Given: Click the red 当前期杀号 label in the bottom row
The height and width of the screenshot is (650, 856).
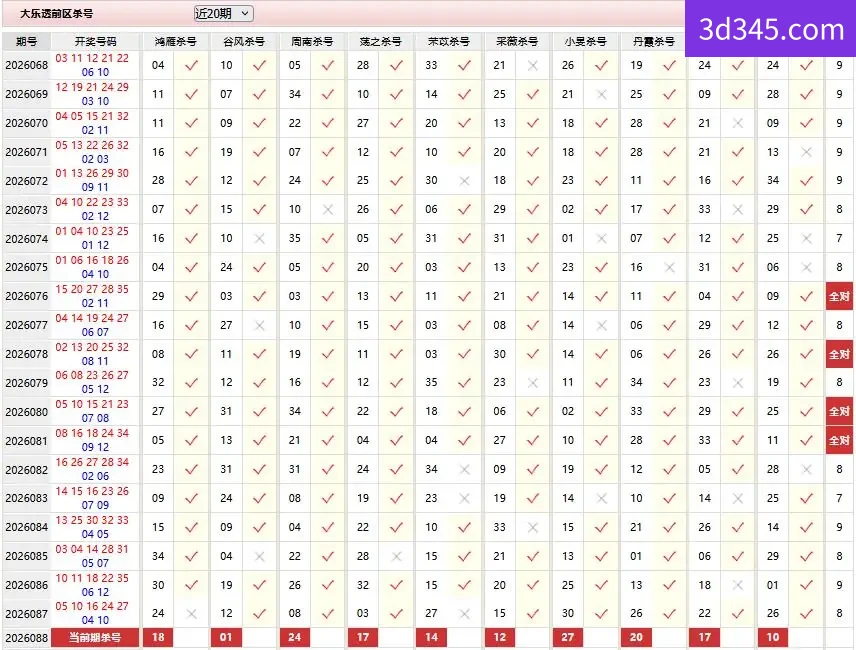Looking at the screenshot, I should [96, 637].
